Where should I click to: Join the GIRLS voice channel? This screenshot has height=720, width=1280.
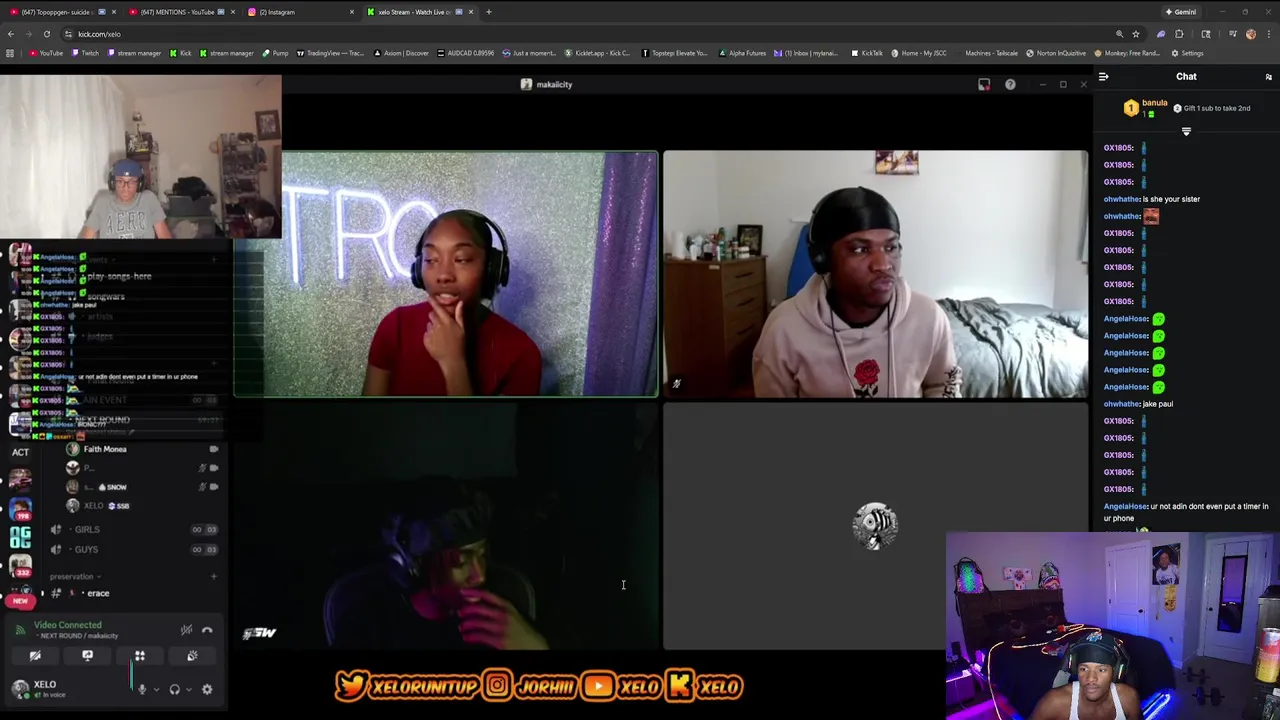point(87,529)
